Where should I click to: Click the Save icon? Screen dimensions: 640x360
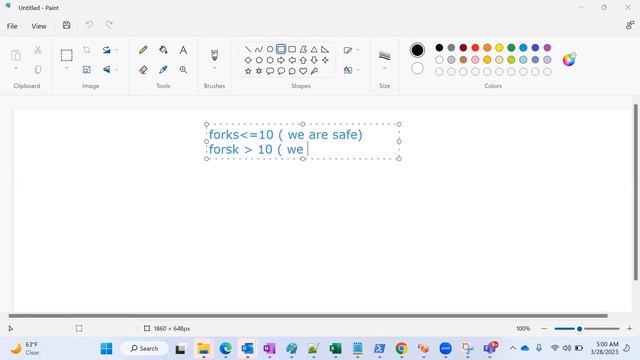point(67,25)
